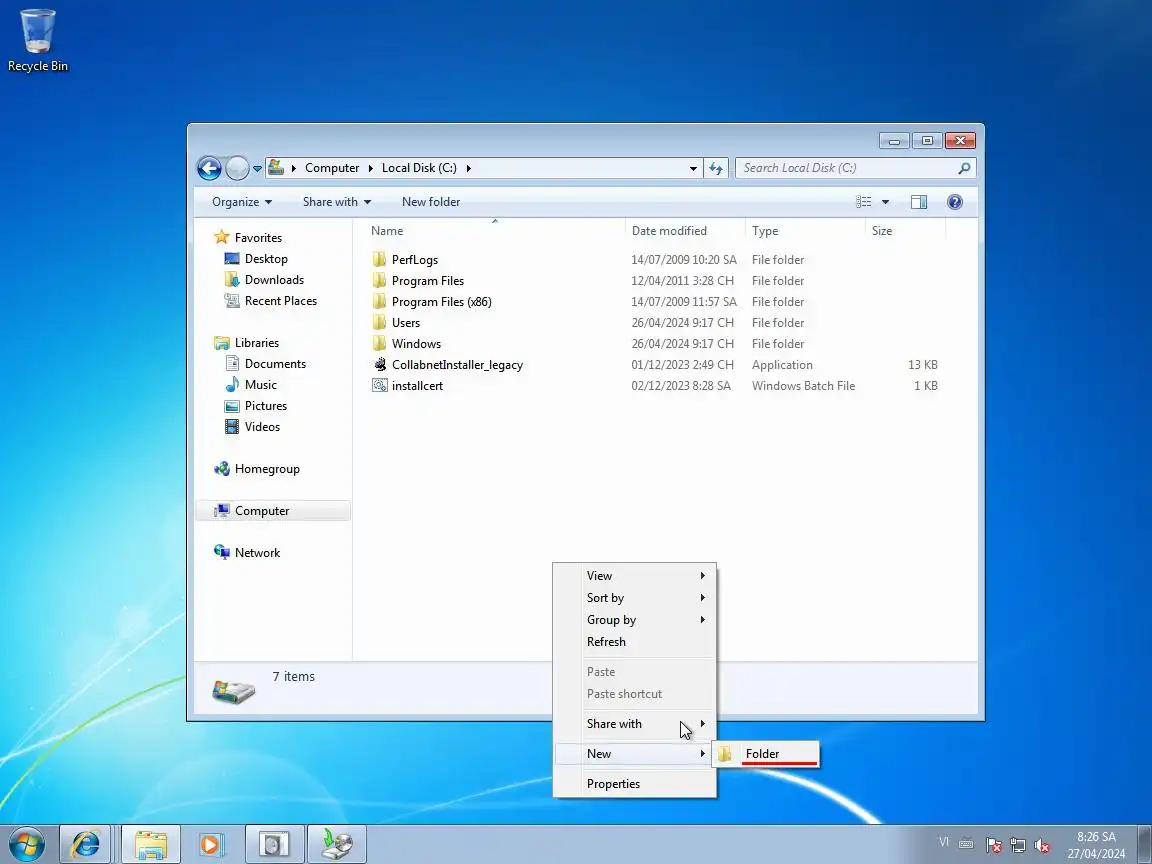Viewport: 1152px width, 864px height.
Task: Open the Videos library
Action: coord(262,426)
